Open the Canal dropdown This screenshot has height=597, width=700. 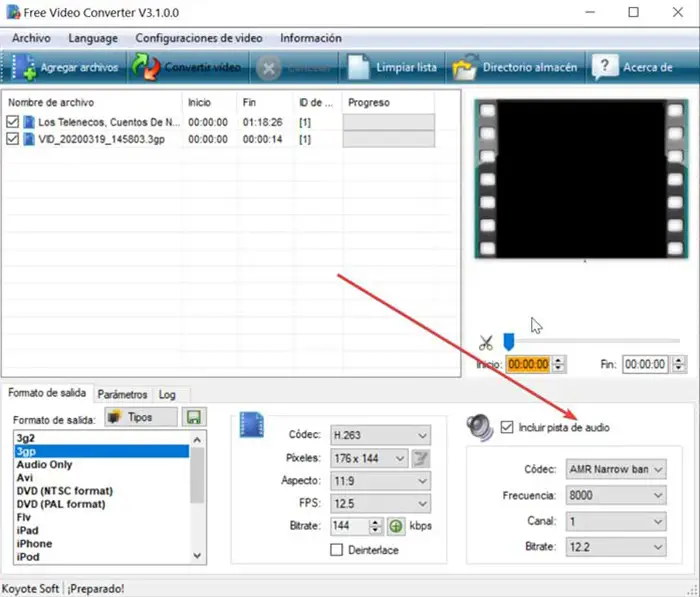pyautogui.click(x=616, y=522)
